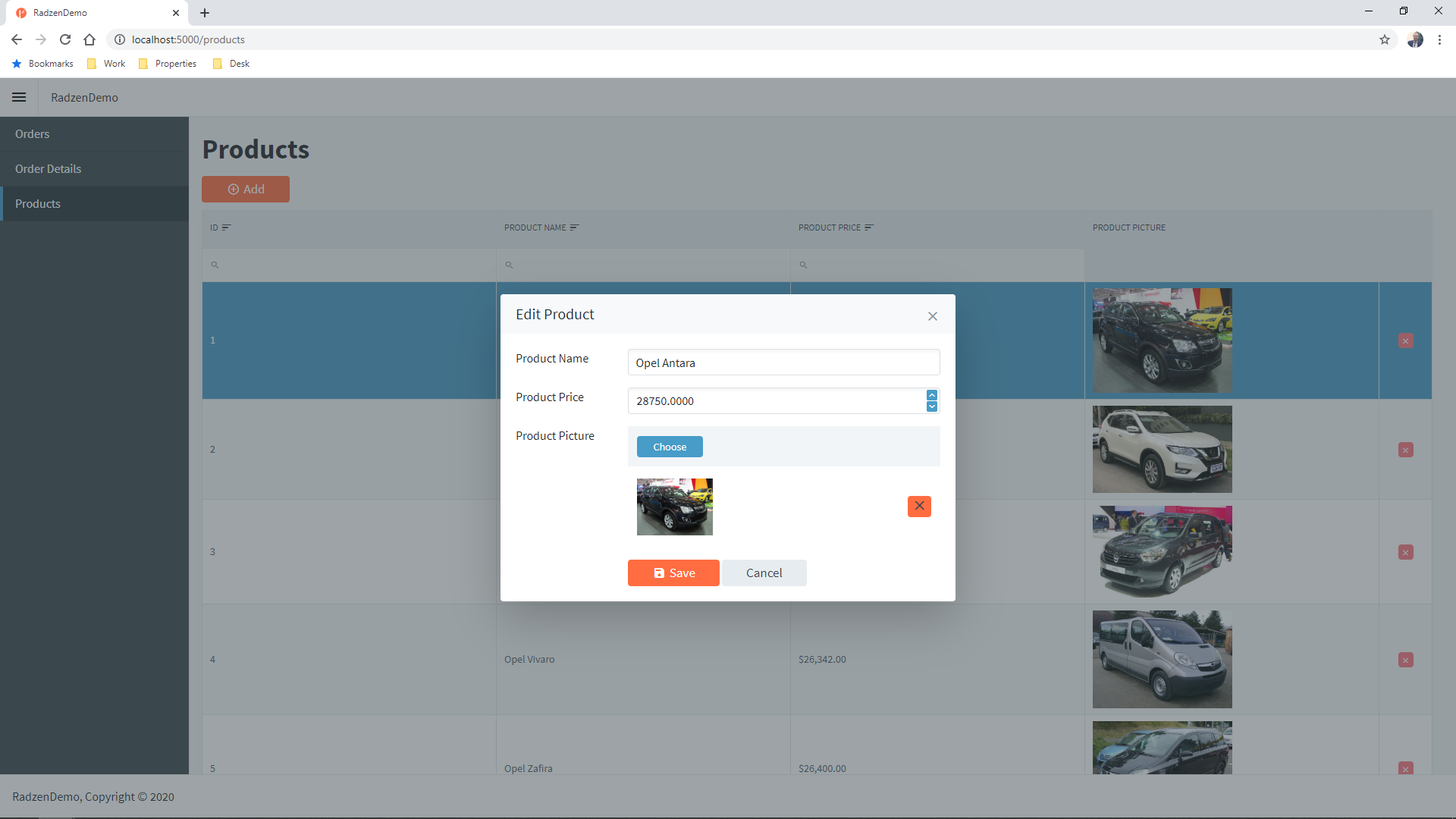Image resolution: width=1456 pixels, height=819 pixels.
Task: Open the hamburger navigation menu
Action: 19,97
